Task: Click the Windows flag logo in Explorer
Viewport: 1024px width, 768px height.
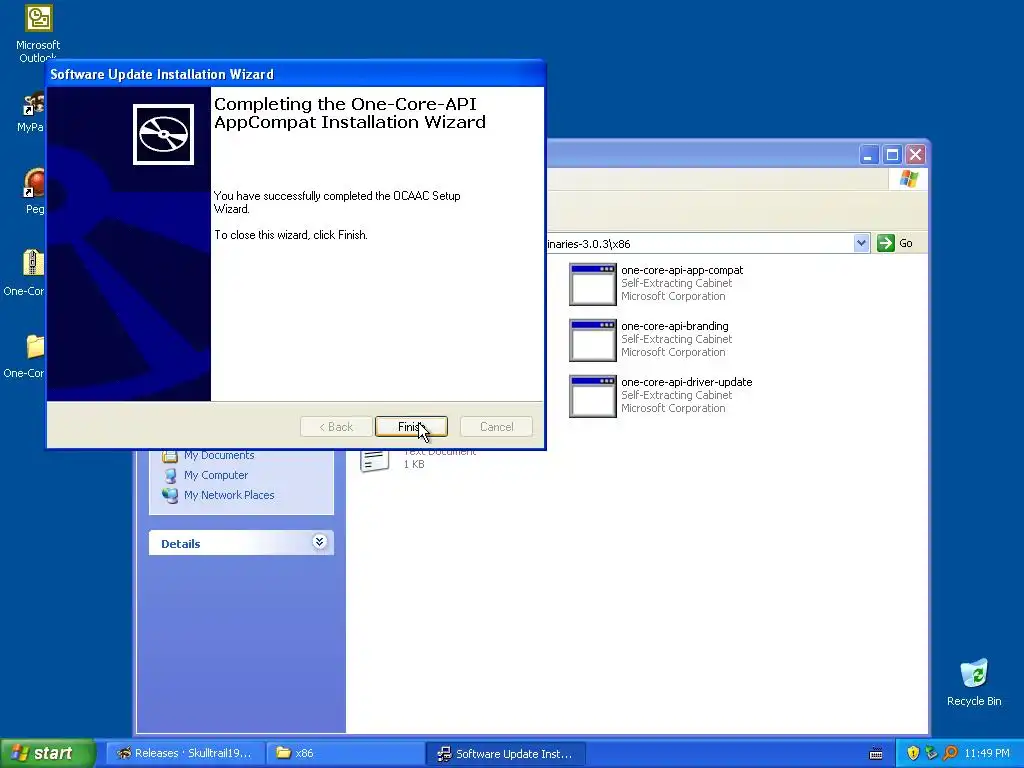Action: click(x=908, y=179)
